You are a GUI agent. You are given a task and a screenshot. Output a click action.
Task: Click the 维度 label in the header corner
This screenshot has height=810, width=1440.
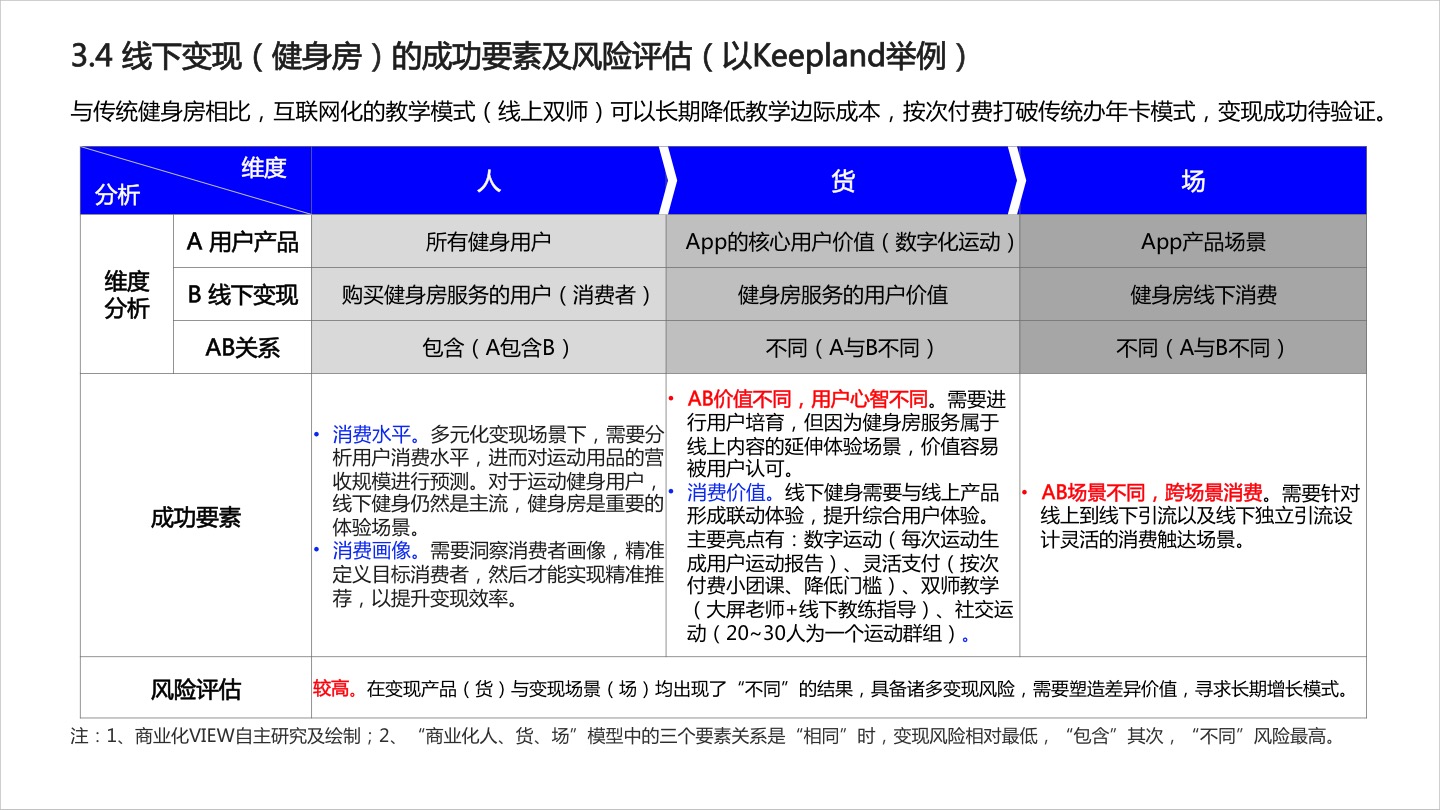click(x=263, y=167)
